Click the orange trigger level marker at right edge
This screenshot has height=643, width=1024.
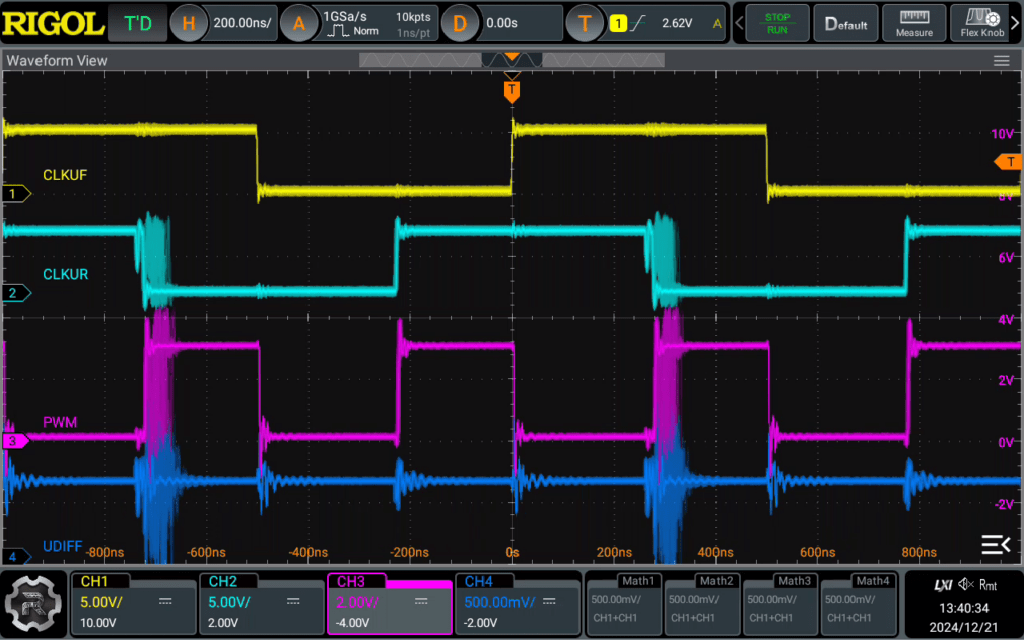(x=1008, y=162)
